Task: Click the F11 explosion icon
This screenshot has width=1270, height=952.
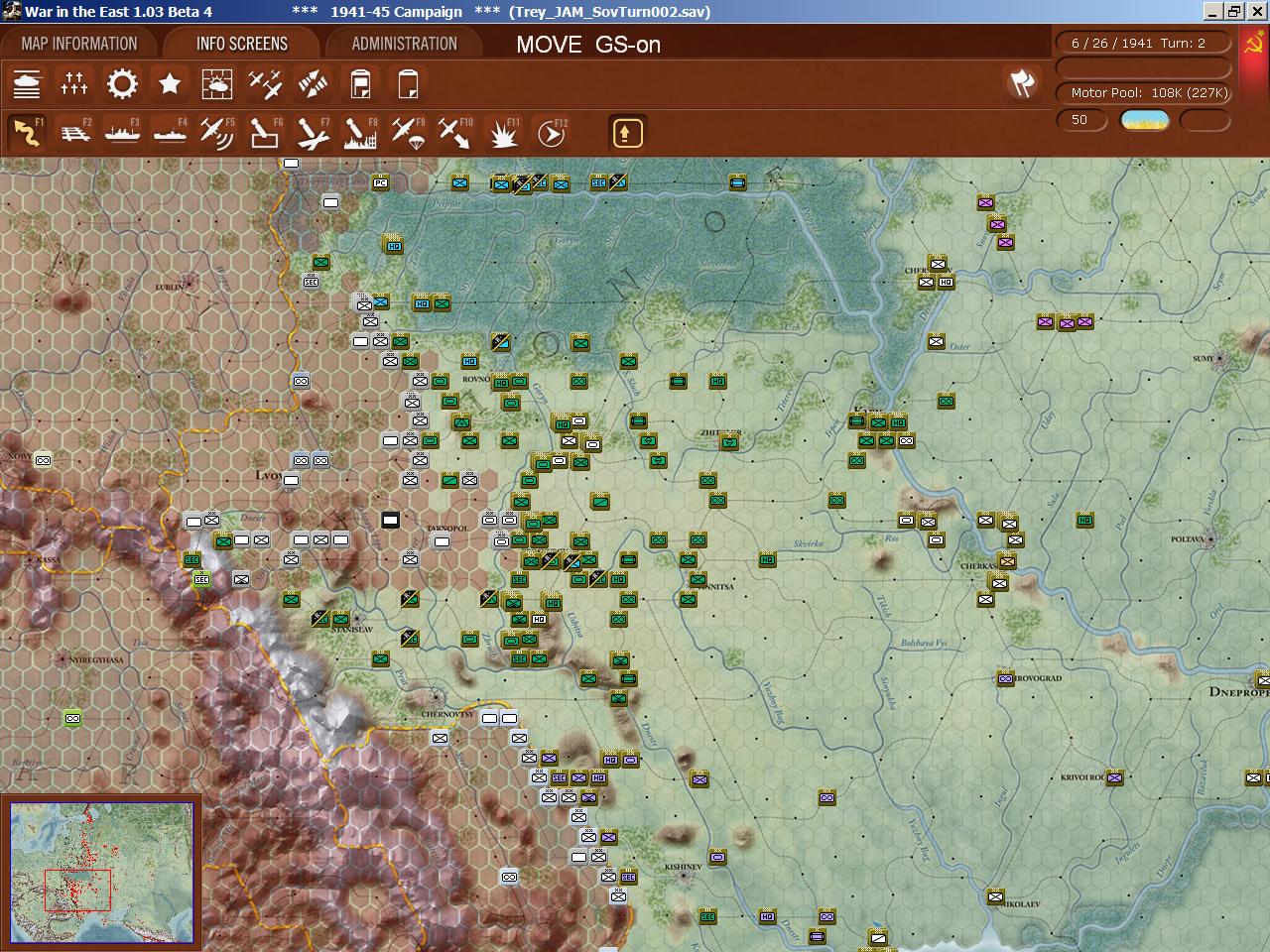Action: [x=503, y=133]
